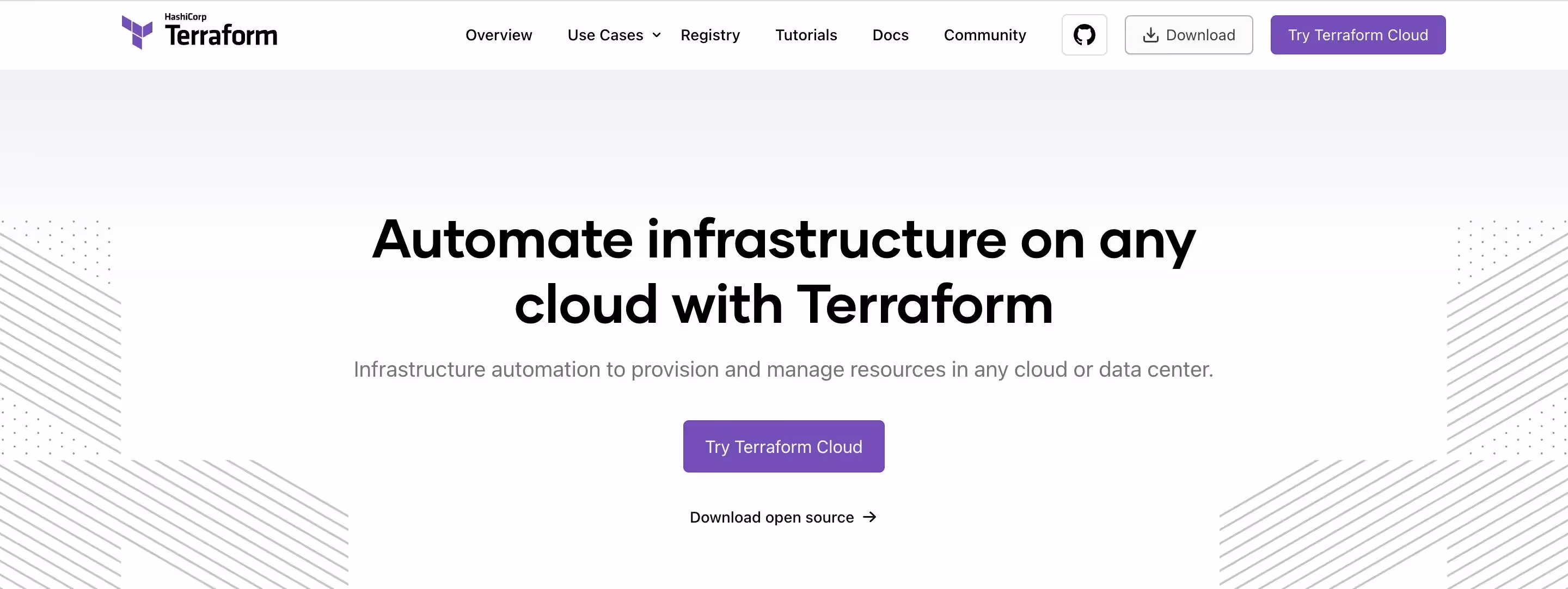Open the Overview page from the navigation
This screenshot has width=1568, height=589.
click(x=499, y=35)
